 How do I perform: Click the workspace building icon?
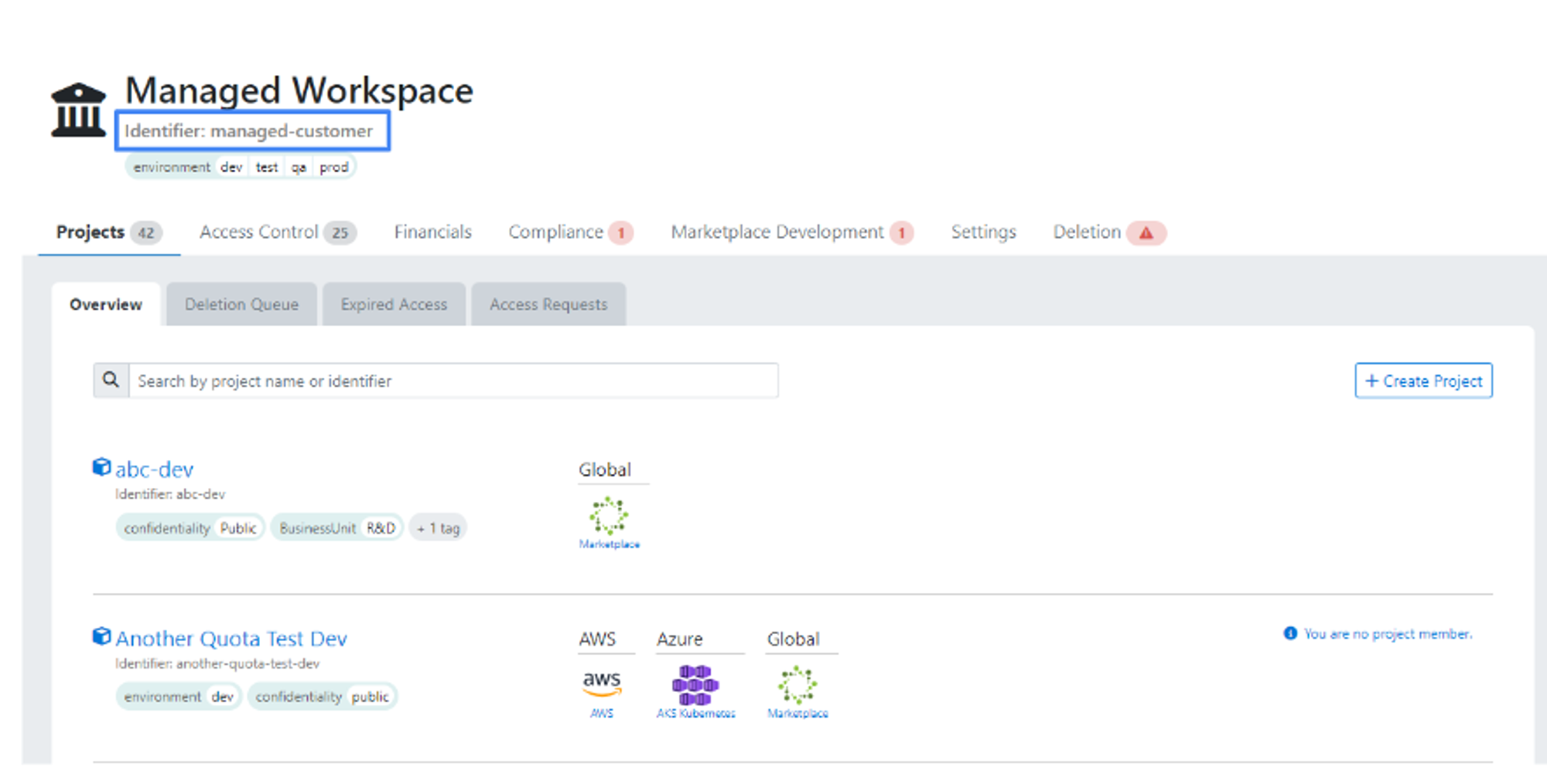tap(78, 111)
